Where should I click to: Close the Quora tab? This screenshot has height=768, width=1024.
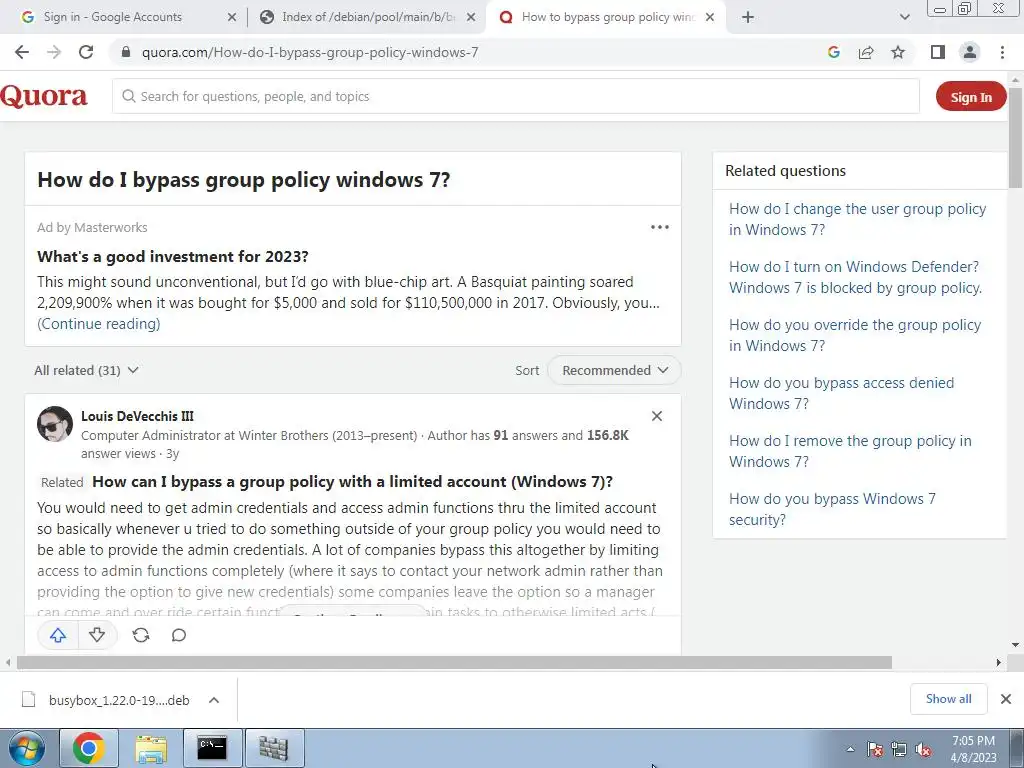click(710, 18)
